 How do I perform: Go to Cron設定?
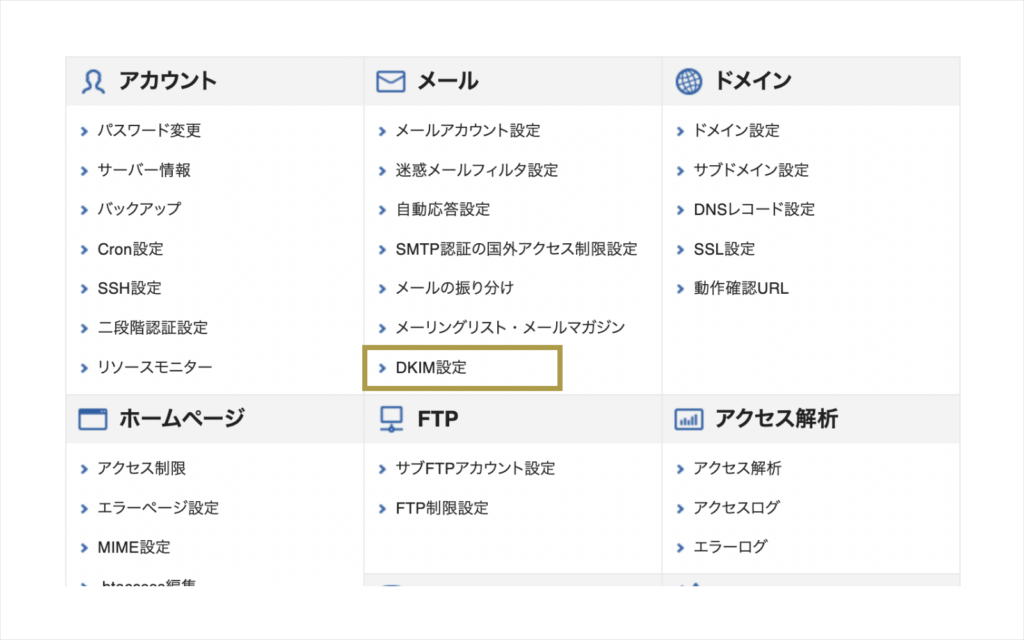[130, 249]
